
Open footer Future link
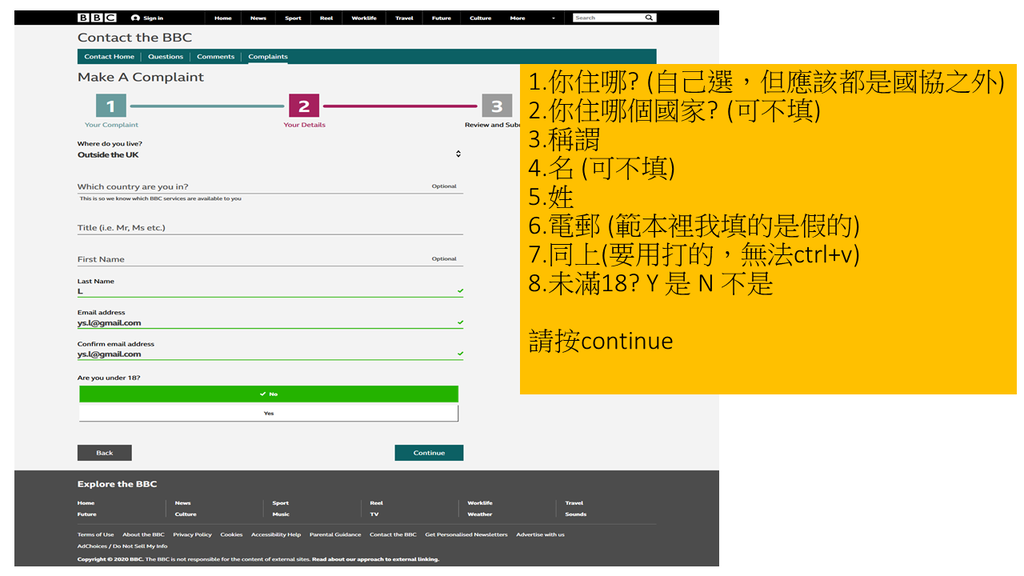[87, 514]
